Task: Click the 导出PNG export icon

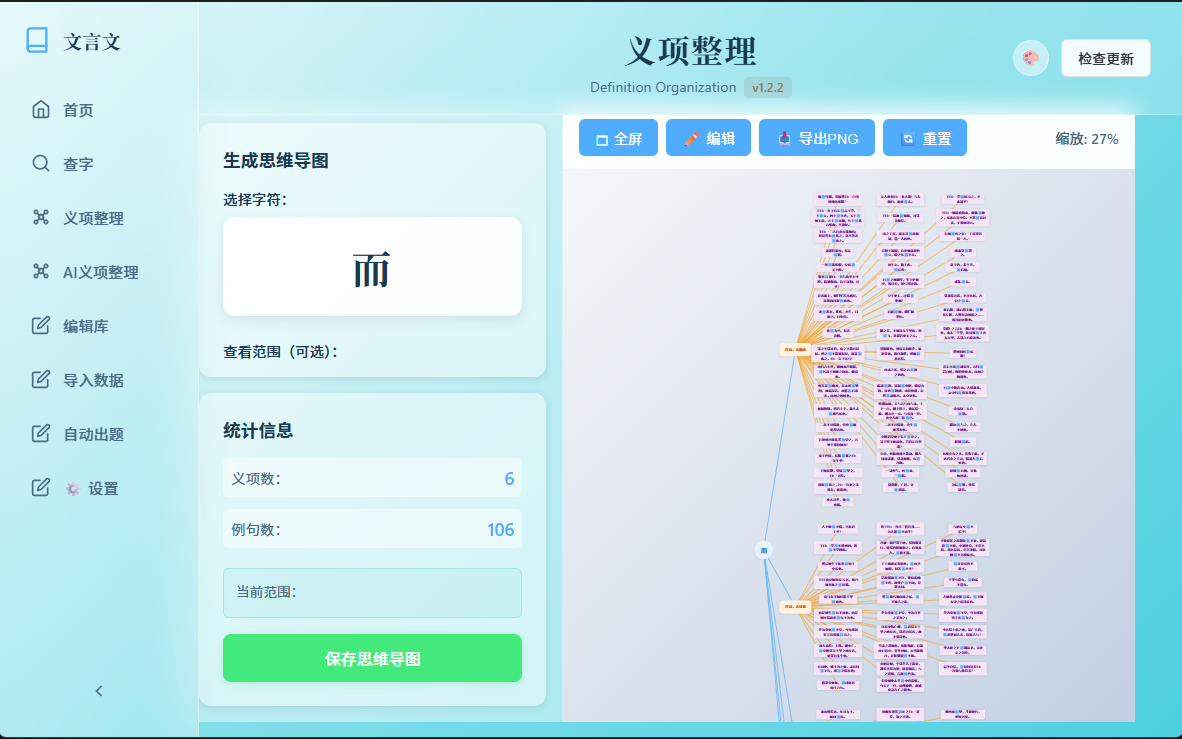Action: click(786, 137)
